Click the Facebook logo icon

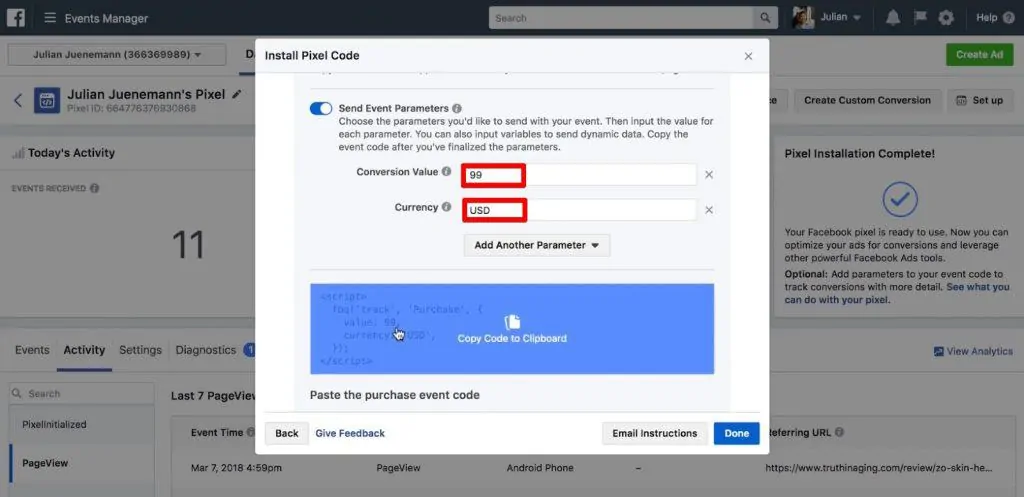16,18
